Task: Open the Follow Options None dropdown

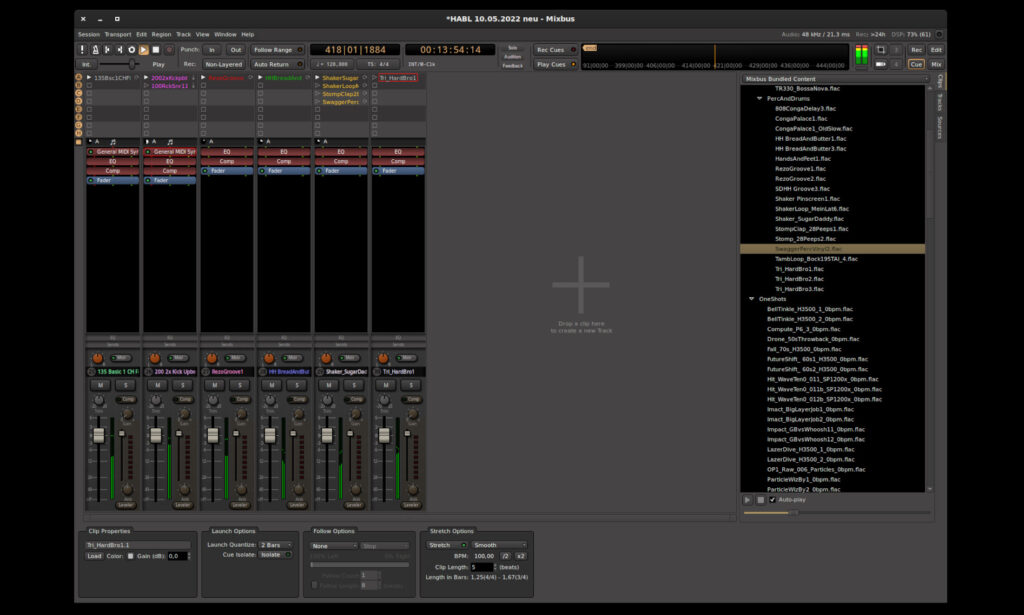Action: [334, 546]
